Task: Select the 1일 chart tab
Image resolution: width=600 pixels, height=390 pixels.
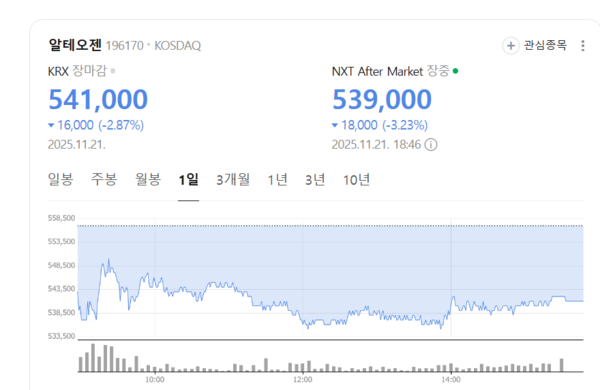Action: 188,179
